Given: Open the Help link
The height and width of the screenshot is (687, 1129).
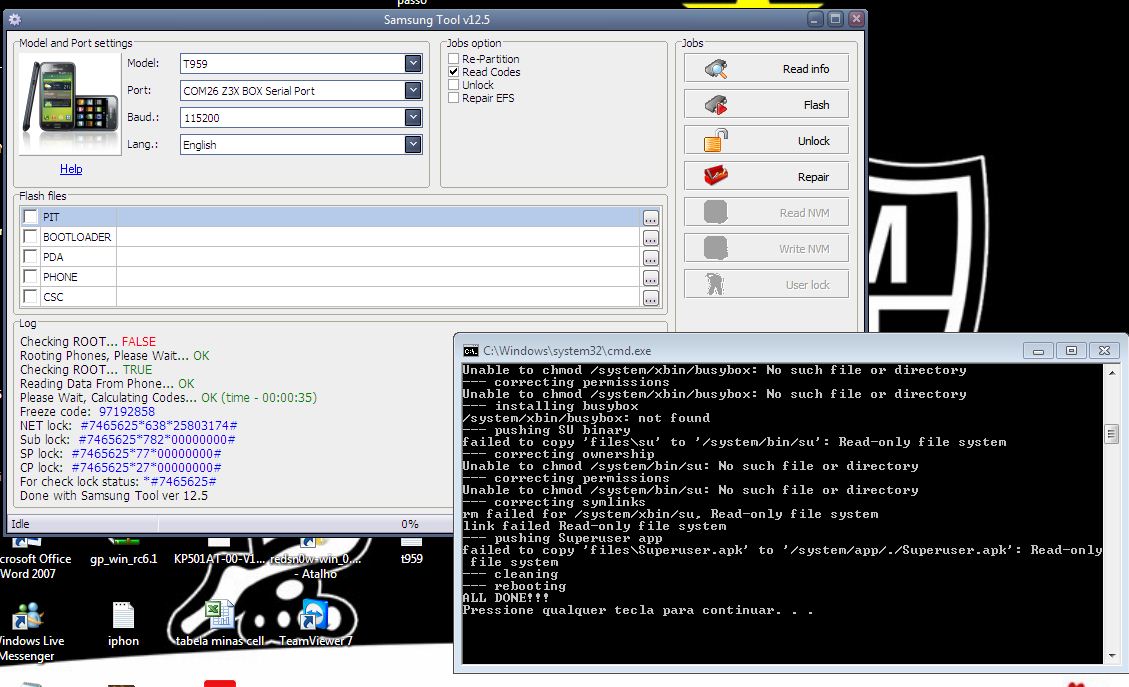Looking at the screenshot, I should [x=71, y=169].
